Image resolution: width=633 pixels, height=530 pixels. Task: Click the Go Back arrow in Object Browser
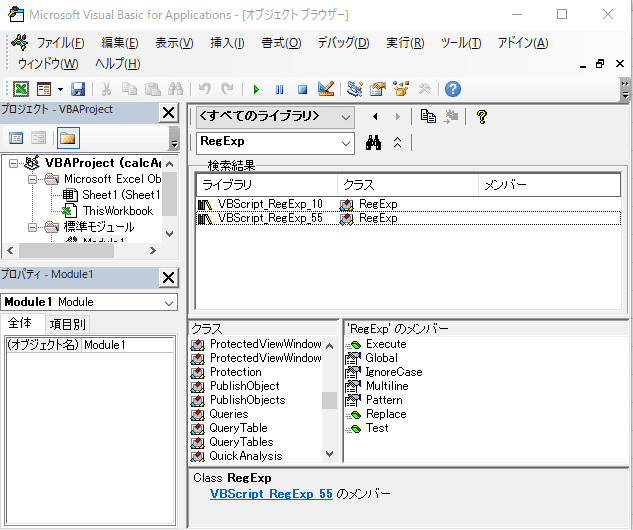(x=375, y=117)
